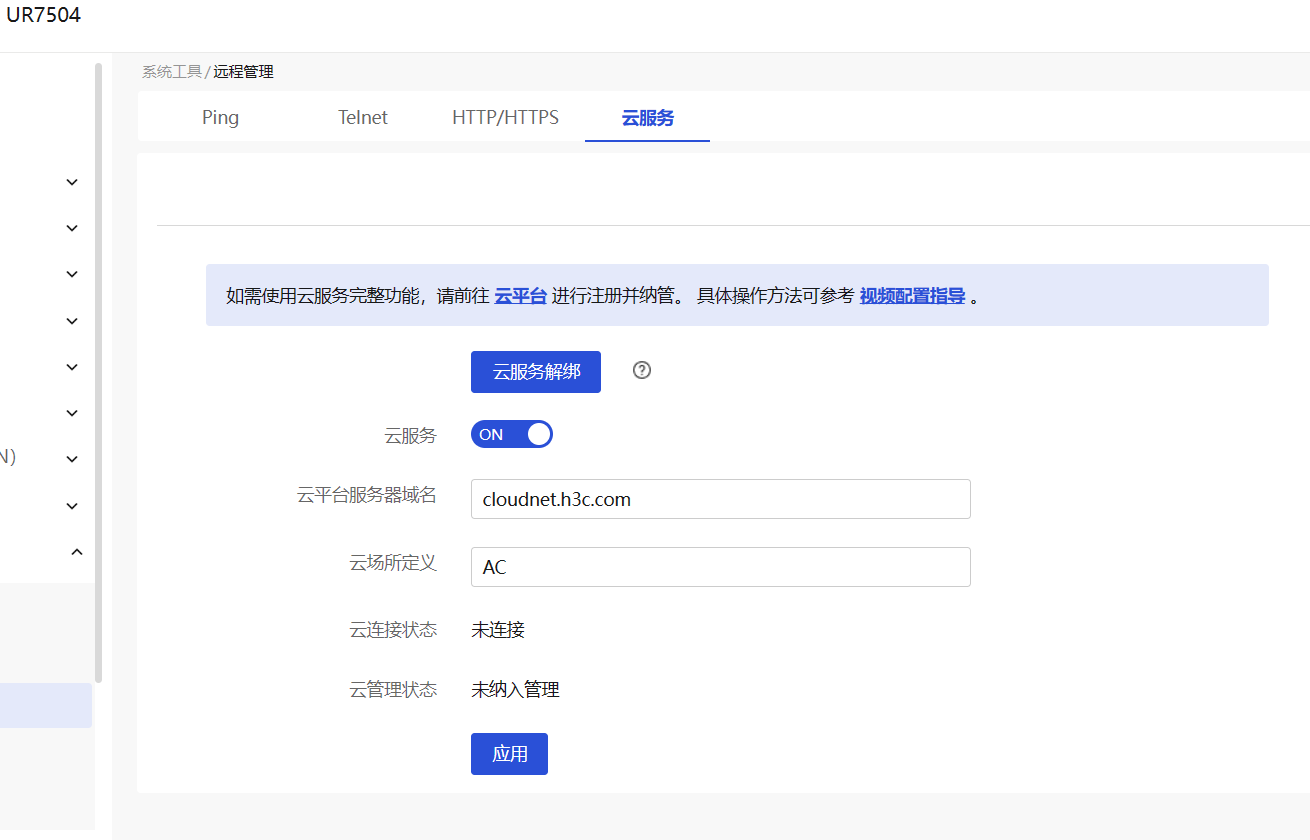Select the 云服务 tab

click(x=648, y=118)
